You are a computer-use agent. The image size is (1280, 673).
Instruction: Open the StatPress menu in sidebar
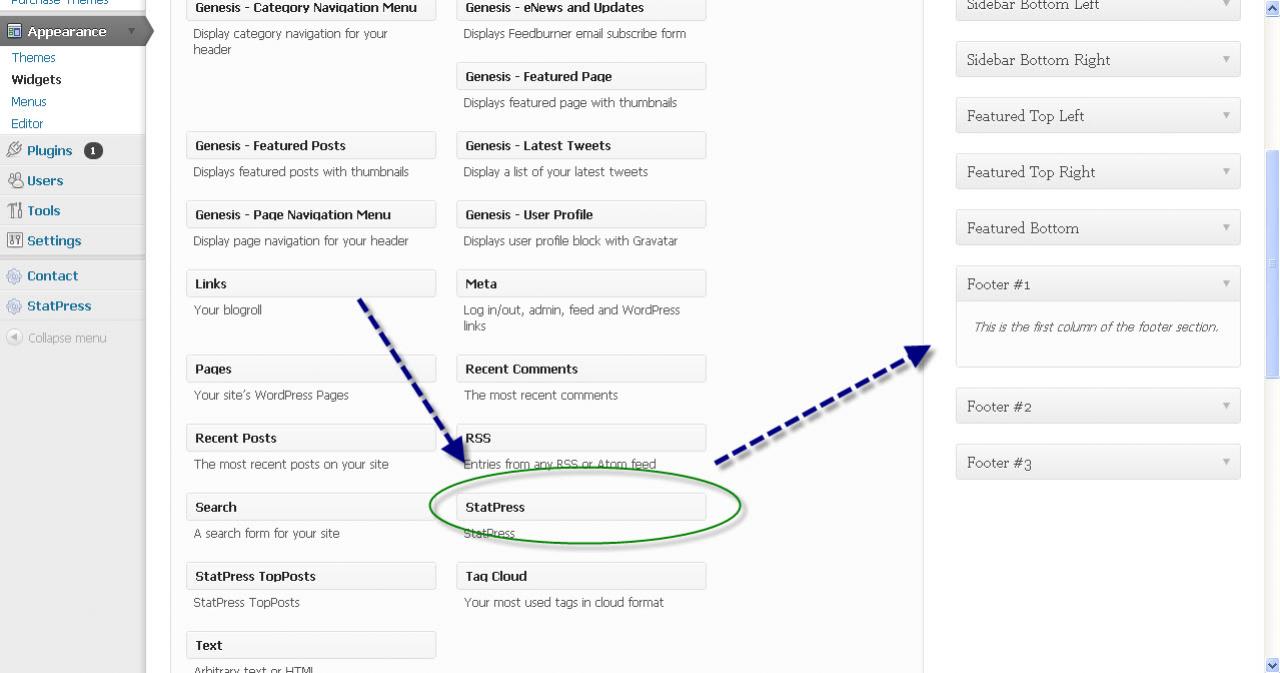pyautogui.click(x=59, y=306)
